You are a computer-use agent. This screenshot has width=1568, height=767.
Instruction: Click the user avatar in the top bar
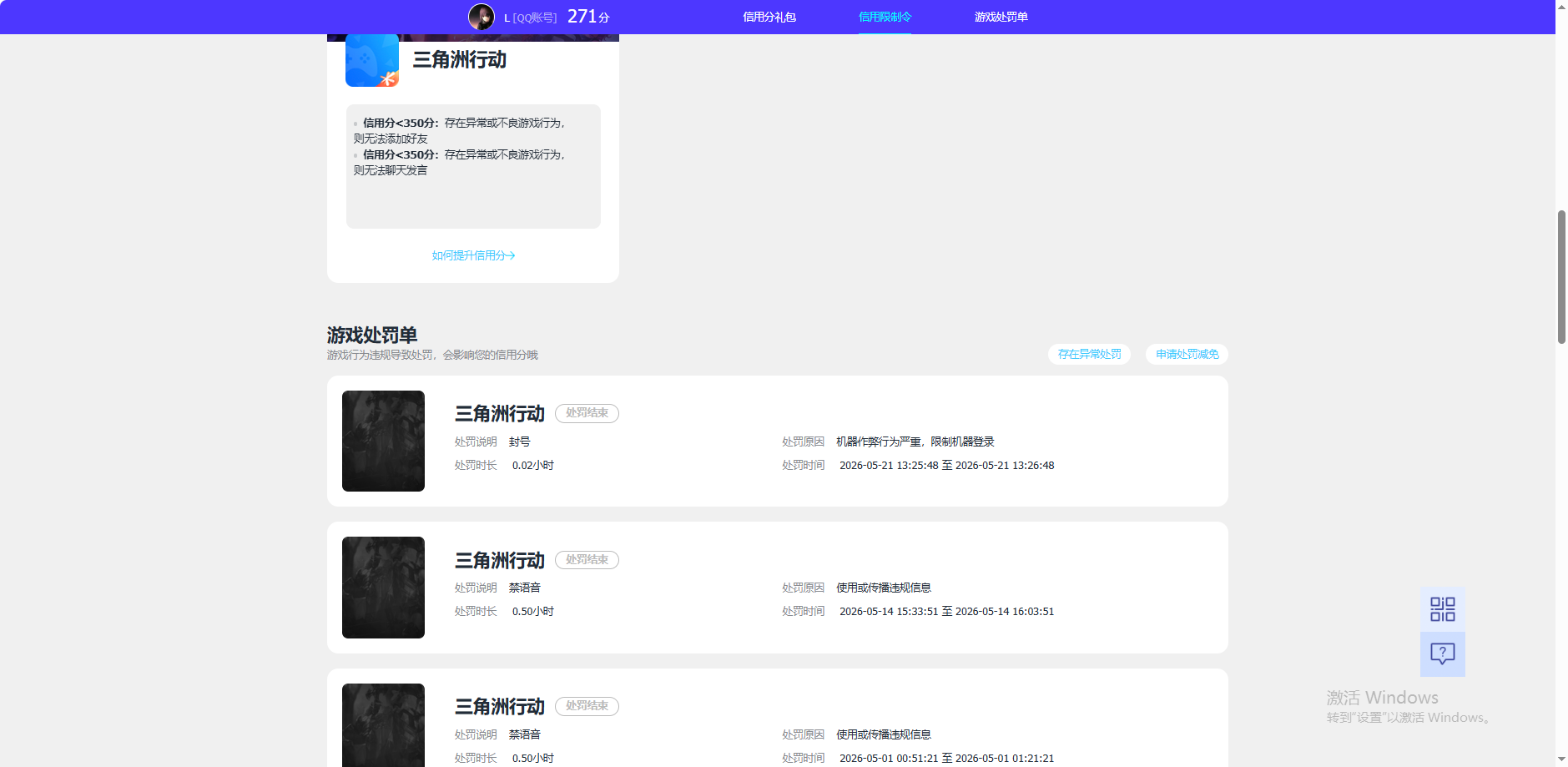tap(481, 17)
